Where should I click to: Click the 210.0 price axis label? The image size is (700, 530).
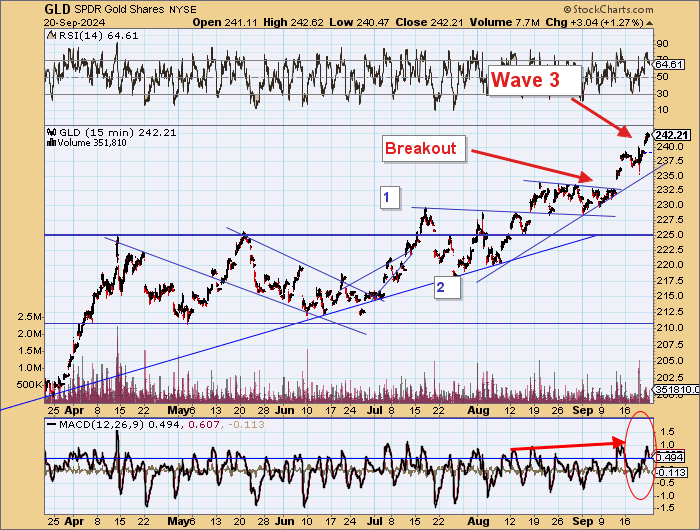coord(670,328)
